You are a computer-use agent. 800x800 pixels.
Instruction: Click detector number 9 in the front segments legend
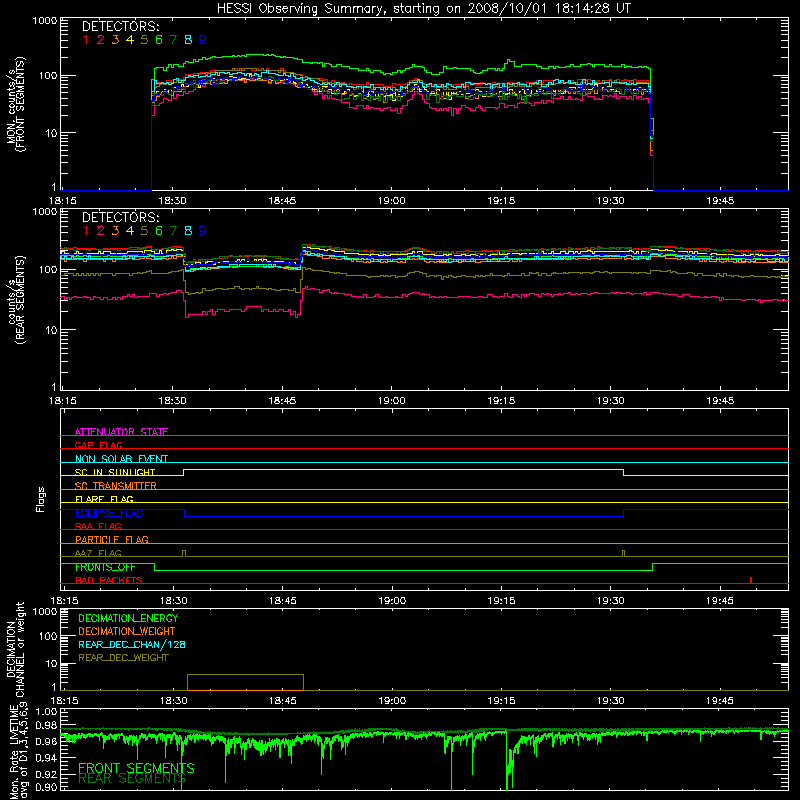(203, 40)
